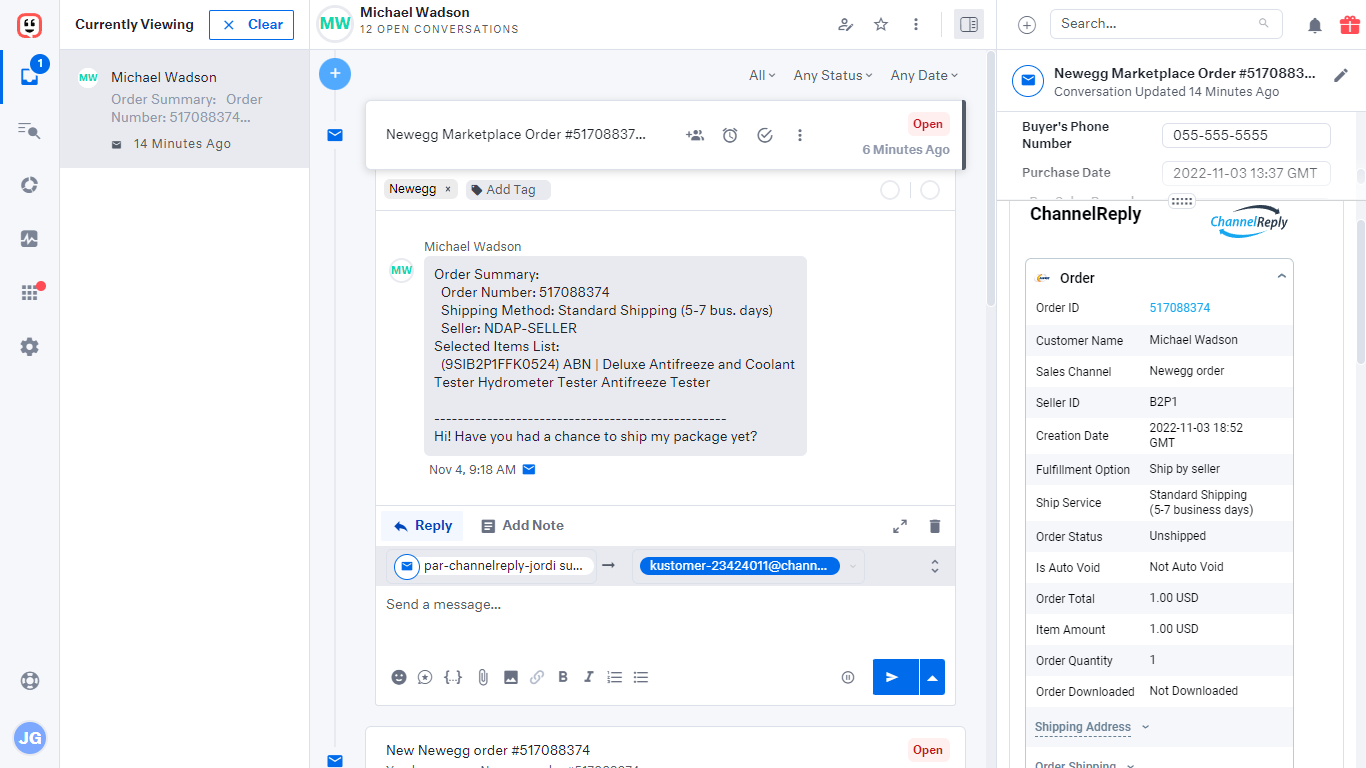Viewport: 1366px width, 768px height.
Task: Click the top search field
Action: [x=1166, y=24]
